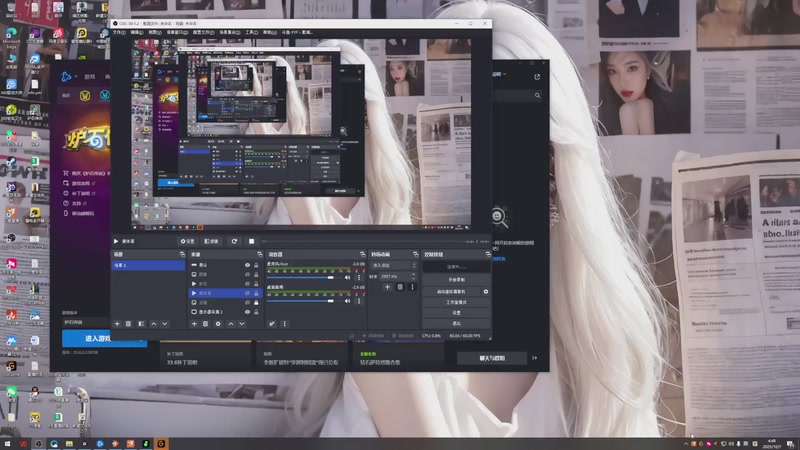The height and width of the screenshot is (450, 800).
Task: Open advanced audio properties gears icon
Action: pyautogui.click(x=272, y=324)
